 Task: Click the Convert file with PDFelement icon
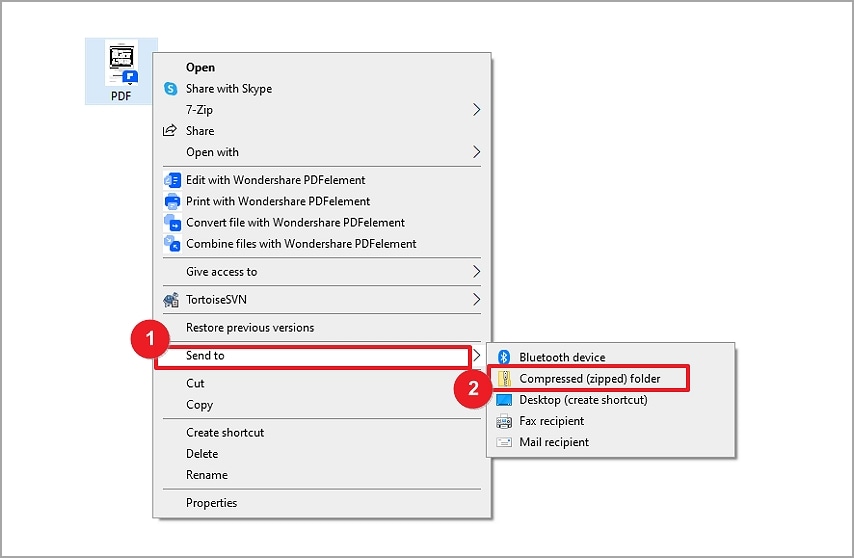point(170,223)
